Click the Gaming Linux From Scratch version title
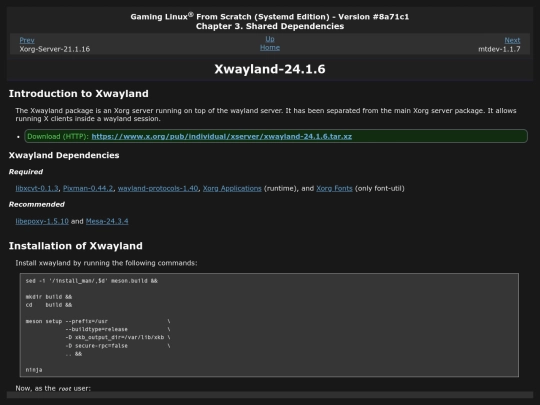 click(x=270, y=17)
